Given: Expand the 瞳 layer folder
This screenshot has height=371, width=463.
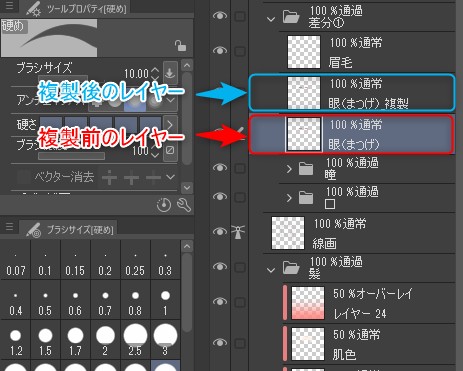Looking at the screenshot, I should pyautogui.click(x=289, y=169).
